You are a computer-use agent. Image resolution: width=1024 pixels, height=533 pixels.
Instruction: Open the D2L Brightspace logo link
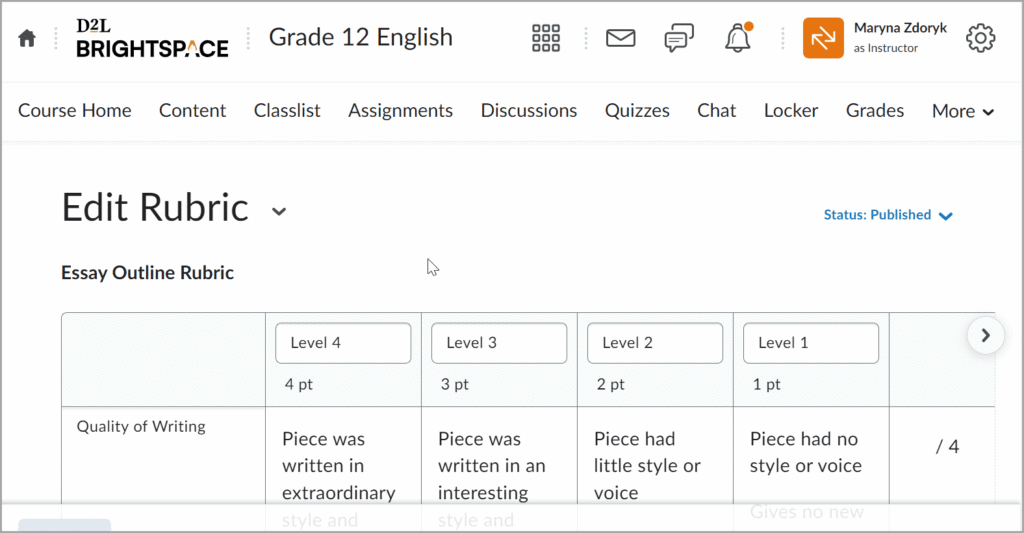tap(152, 38)
